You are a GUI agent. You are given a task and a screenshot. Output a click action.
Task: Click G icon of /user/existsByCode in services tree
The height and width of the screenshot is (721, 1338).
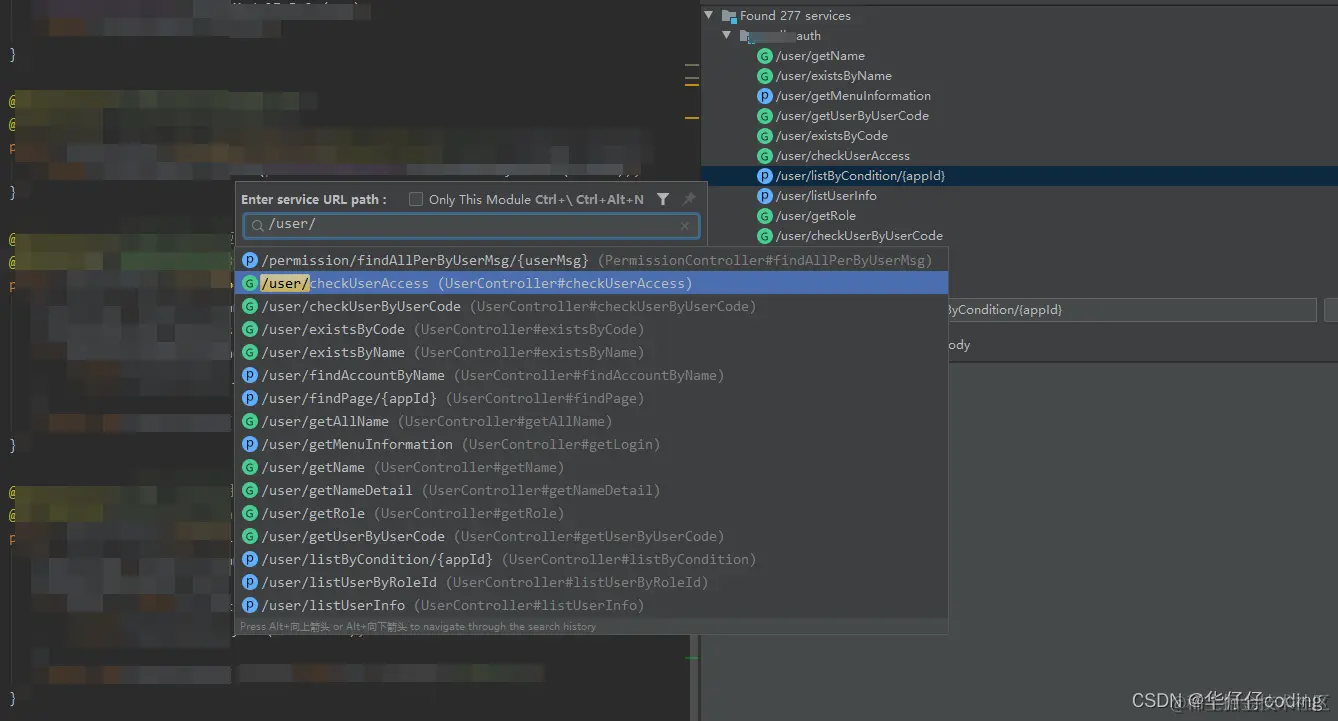(765, 136)
